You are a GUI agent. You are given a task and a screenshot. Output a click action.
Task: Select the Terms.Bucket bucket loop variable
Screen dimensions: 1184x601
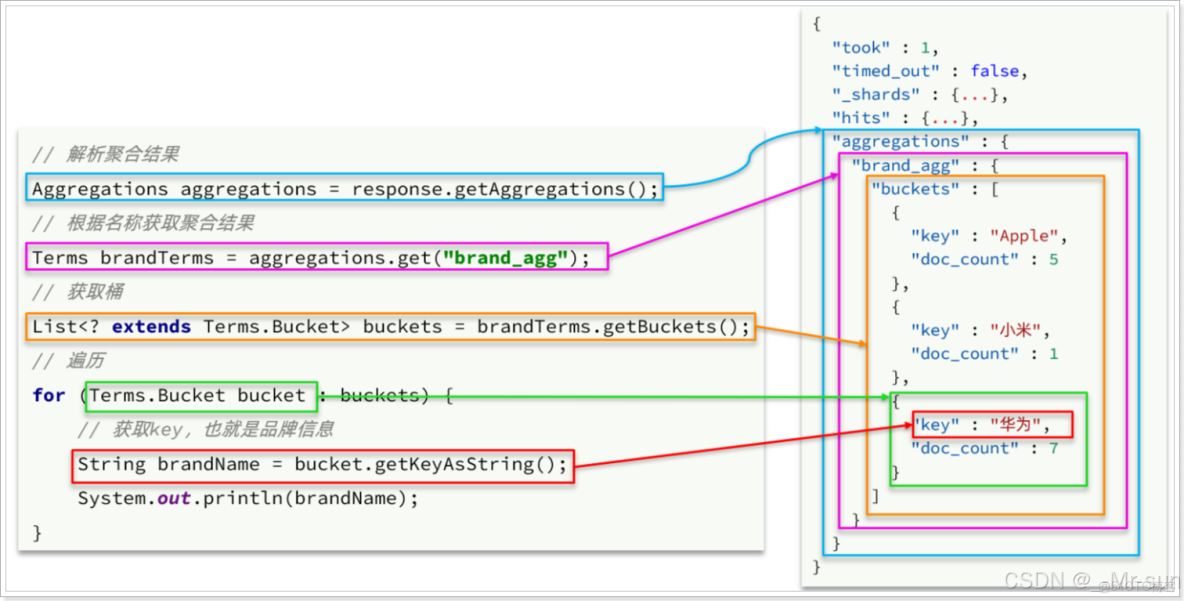[x=199, y=395]
